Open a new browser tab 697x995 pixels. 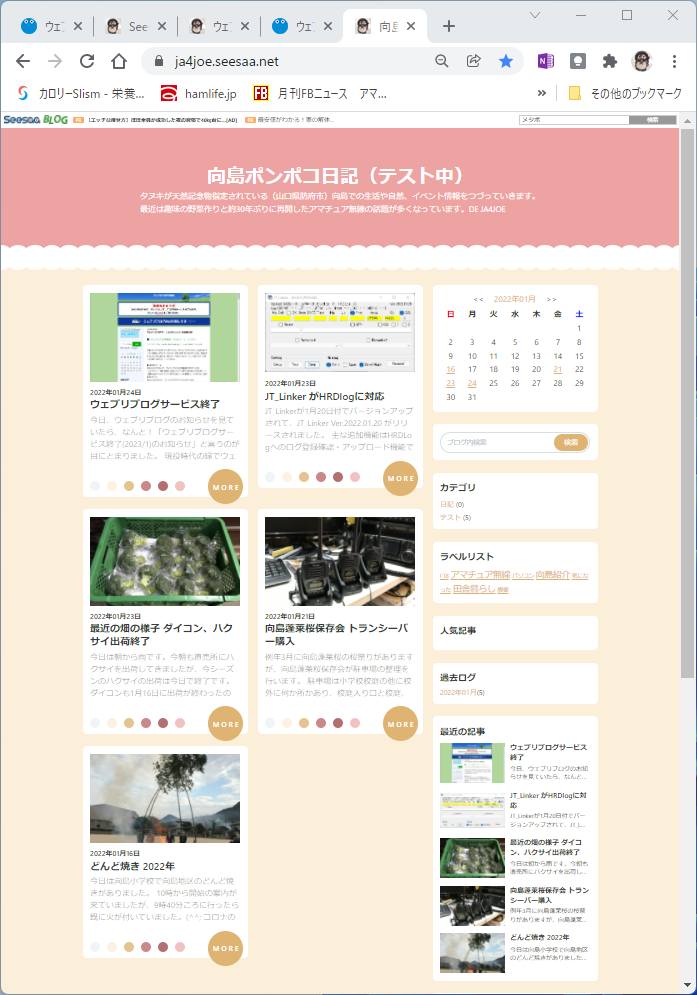449,26
